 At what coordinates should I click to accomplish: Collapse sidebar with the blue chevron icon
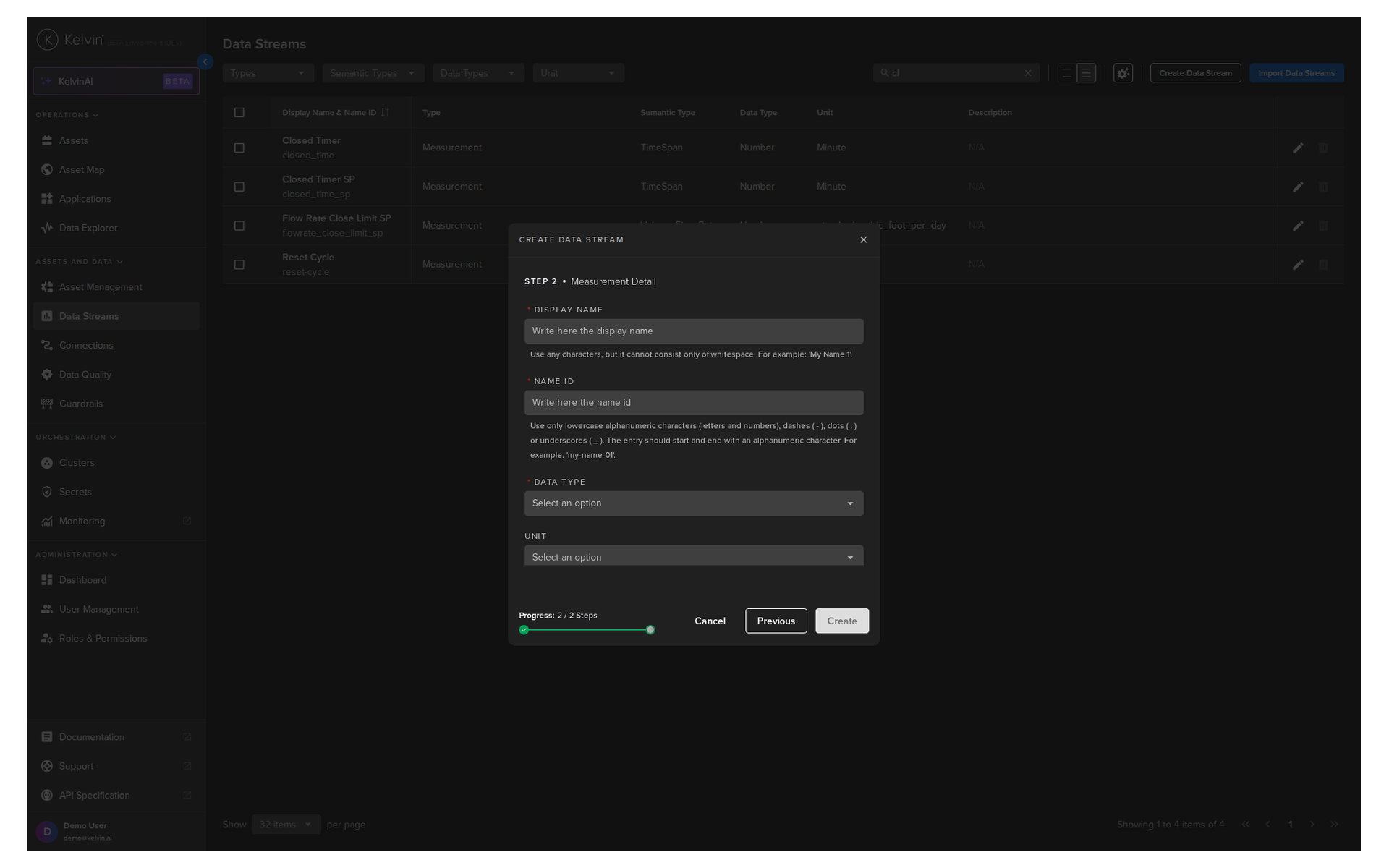pos(205,62)
